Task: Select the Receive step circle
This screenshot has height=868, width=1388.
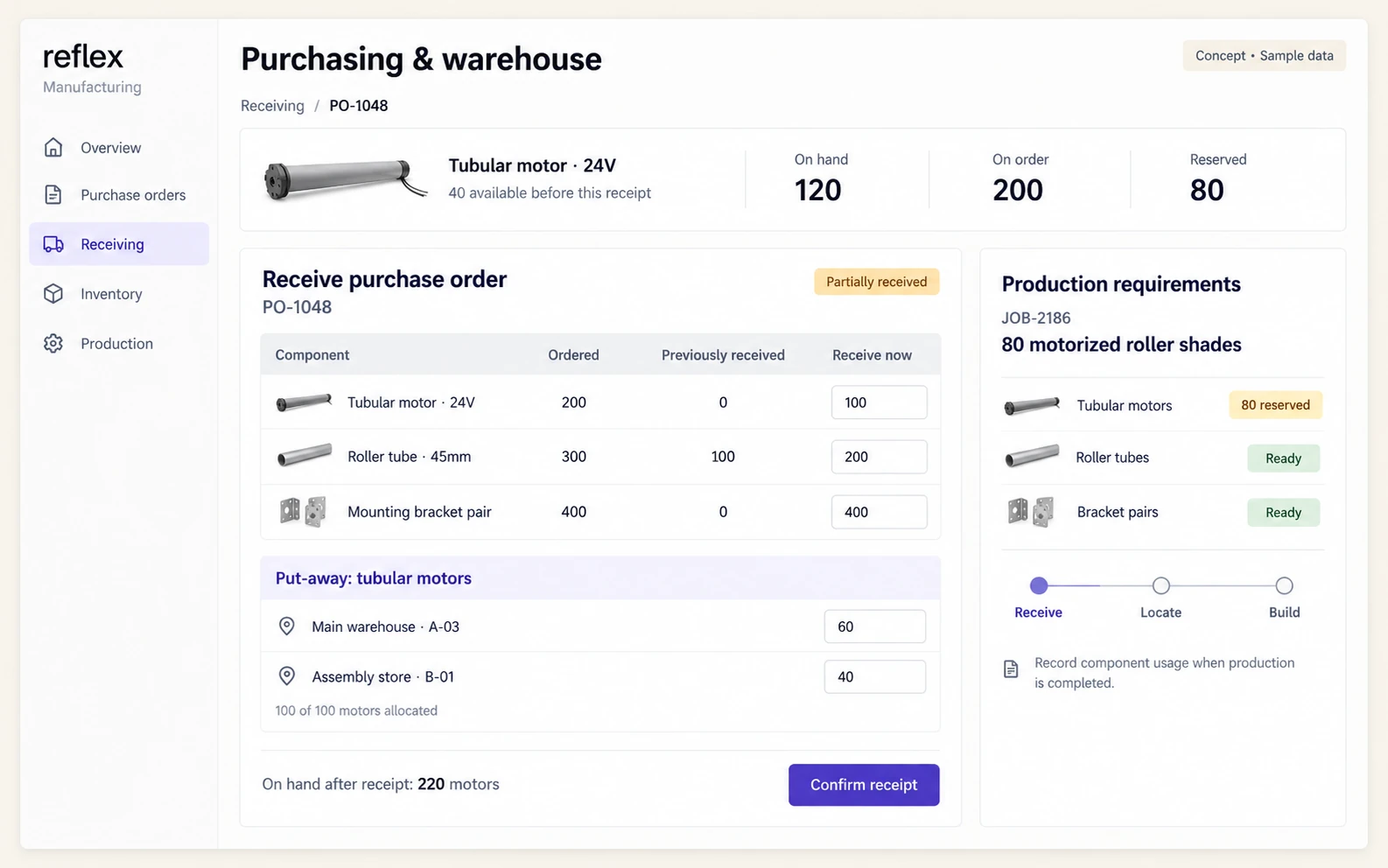Action: 1038,585
